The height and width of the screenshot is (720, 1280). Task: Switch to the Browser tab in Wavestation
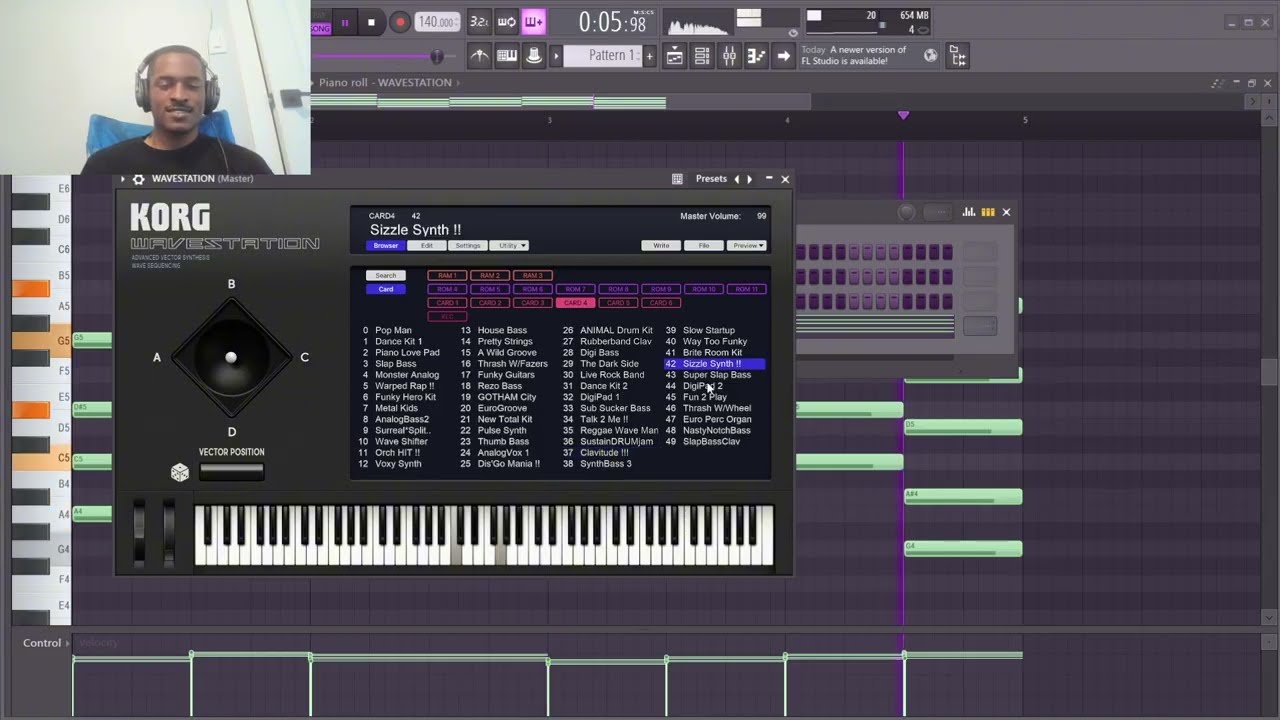[385, 245]
